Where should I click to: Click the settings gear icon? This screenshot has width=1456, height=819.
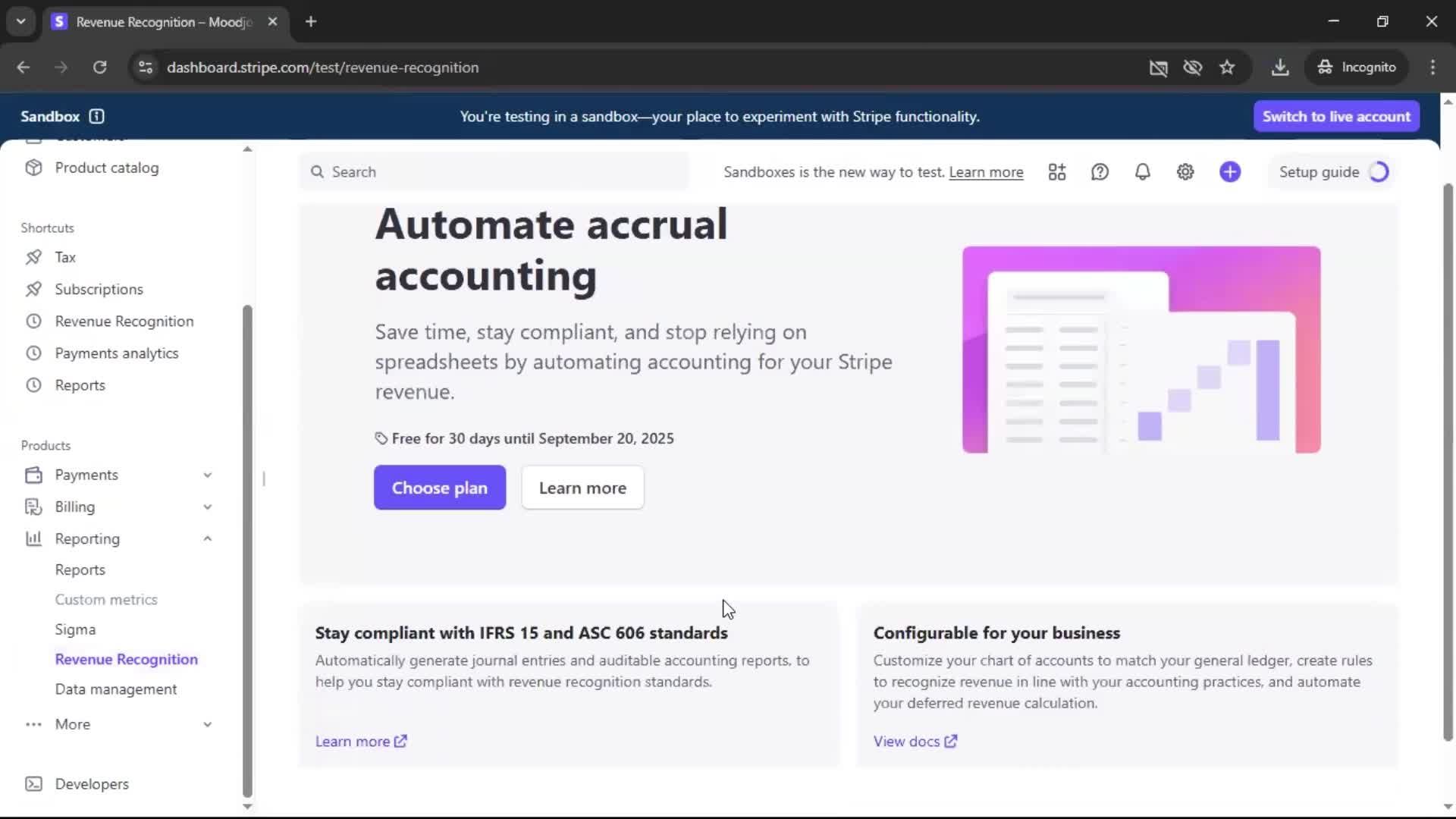(1185, 172)
